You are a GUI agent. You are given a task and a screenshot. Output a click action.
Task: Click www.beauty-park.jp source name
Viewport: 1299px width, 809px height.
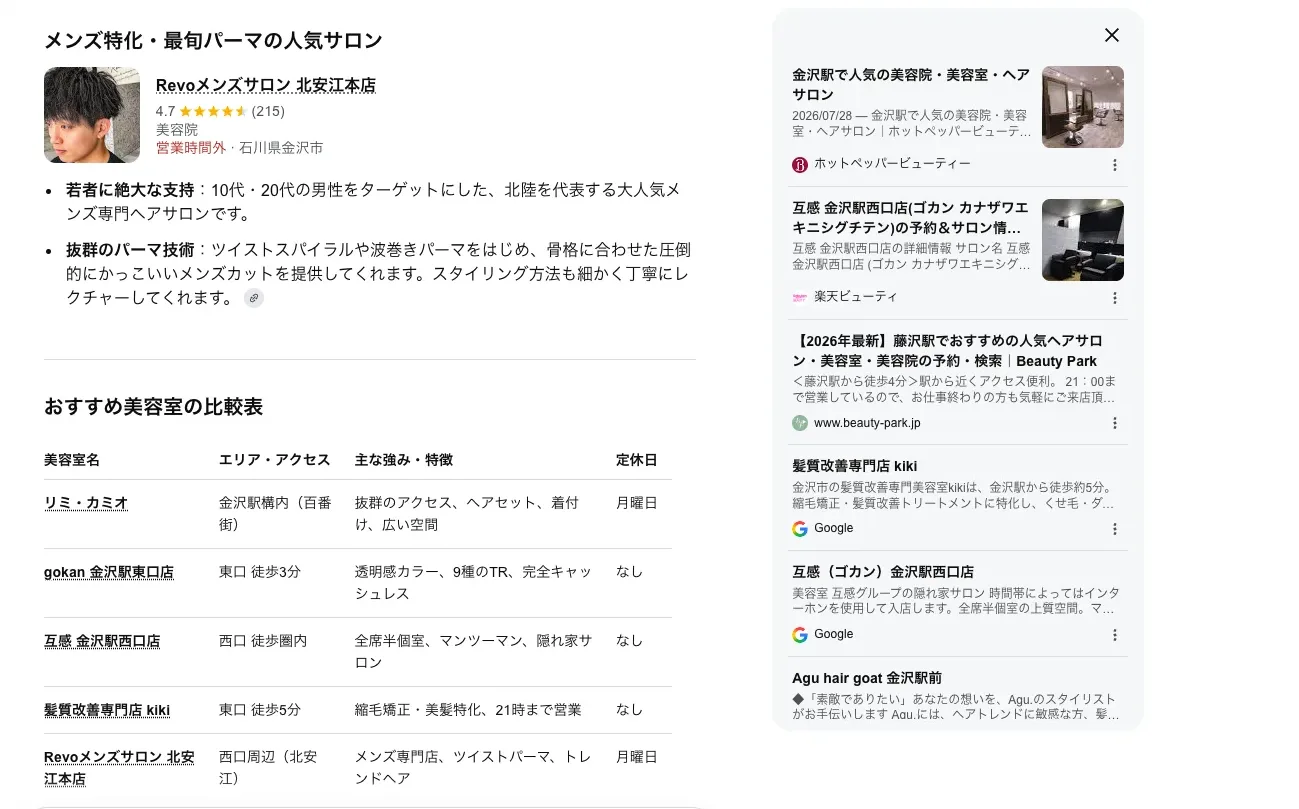pyautogui.click(x=867, y=423)
